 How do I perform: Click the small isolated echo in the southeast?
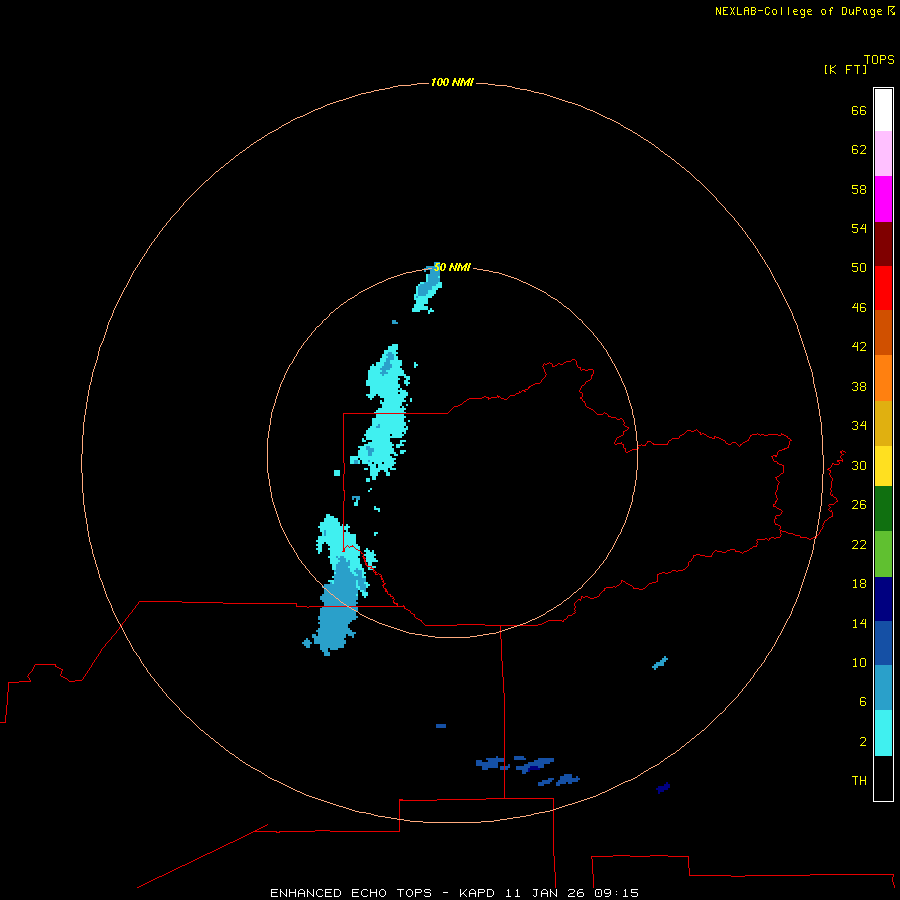point(660,662)
